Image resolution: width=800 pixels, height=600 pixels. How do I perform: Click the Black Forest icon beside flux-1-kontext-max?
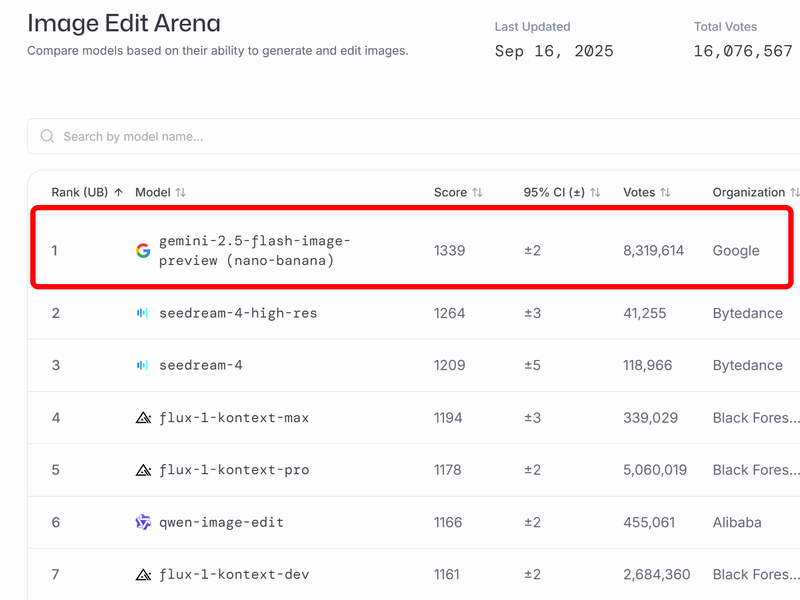pyautogui.click(x=143, y=418)
